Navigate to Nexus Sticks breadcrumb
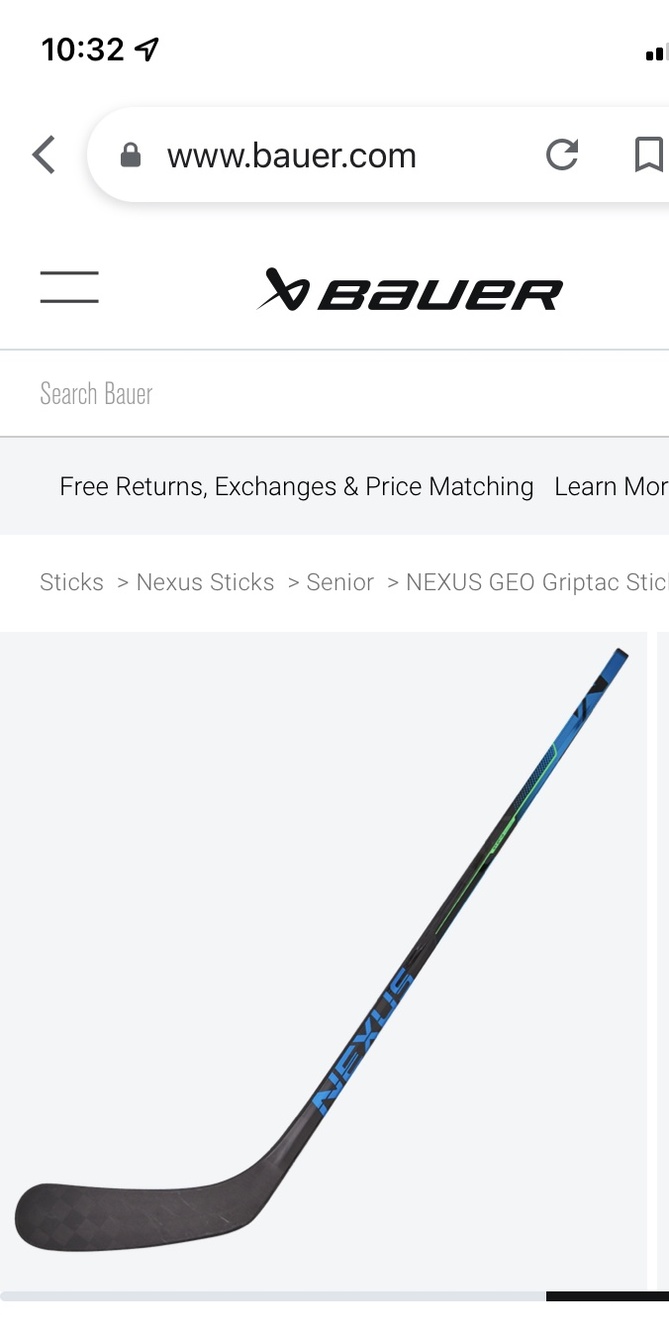This screenshot has width=669, height=1334. tap(205, 582)
